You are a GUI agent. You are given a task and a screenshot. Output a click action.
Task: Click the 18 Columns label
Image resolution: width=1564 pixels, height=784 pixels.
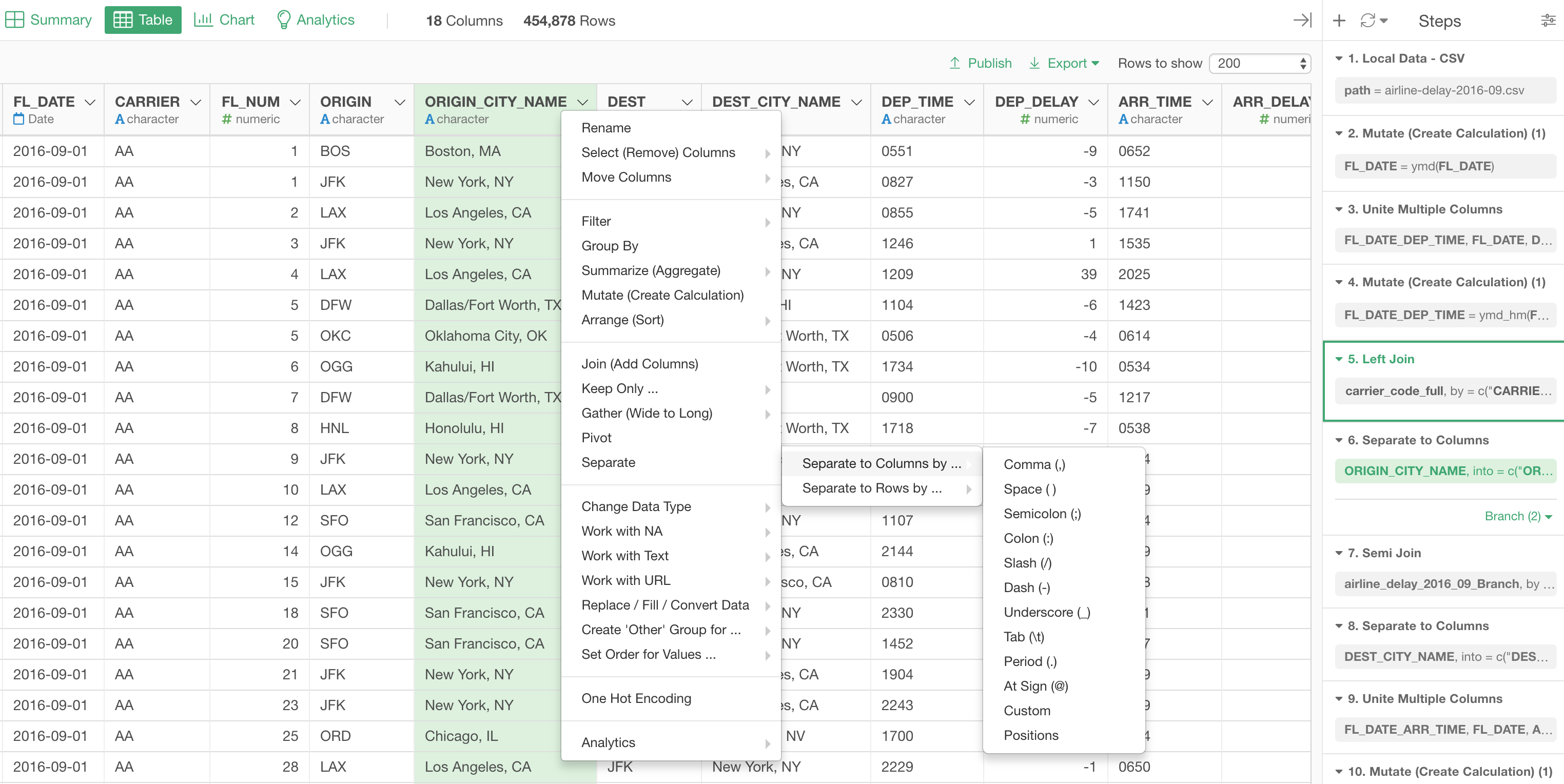pos(464,21)
